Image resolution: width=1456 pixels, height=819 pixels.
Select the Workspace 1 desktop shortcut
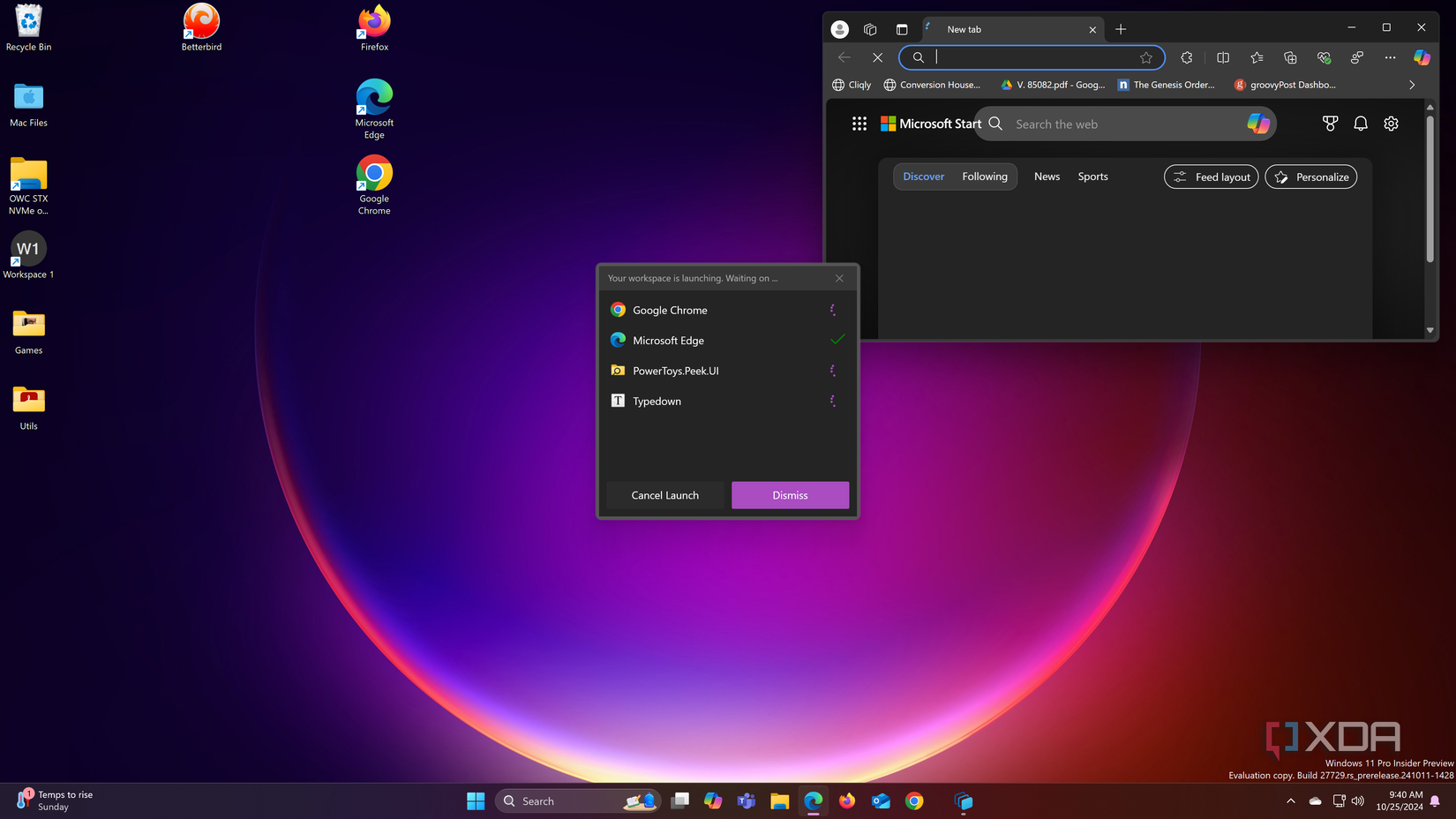28,255
